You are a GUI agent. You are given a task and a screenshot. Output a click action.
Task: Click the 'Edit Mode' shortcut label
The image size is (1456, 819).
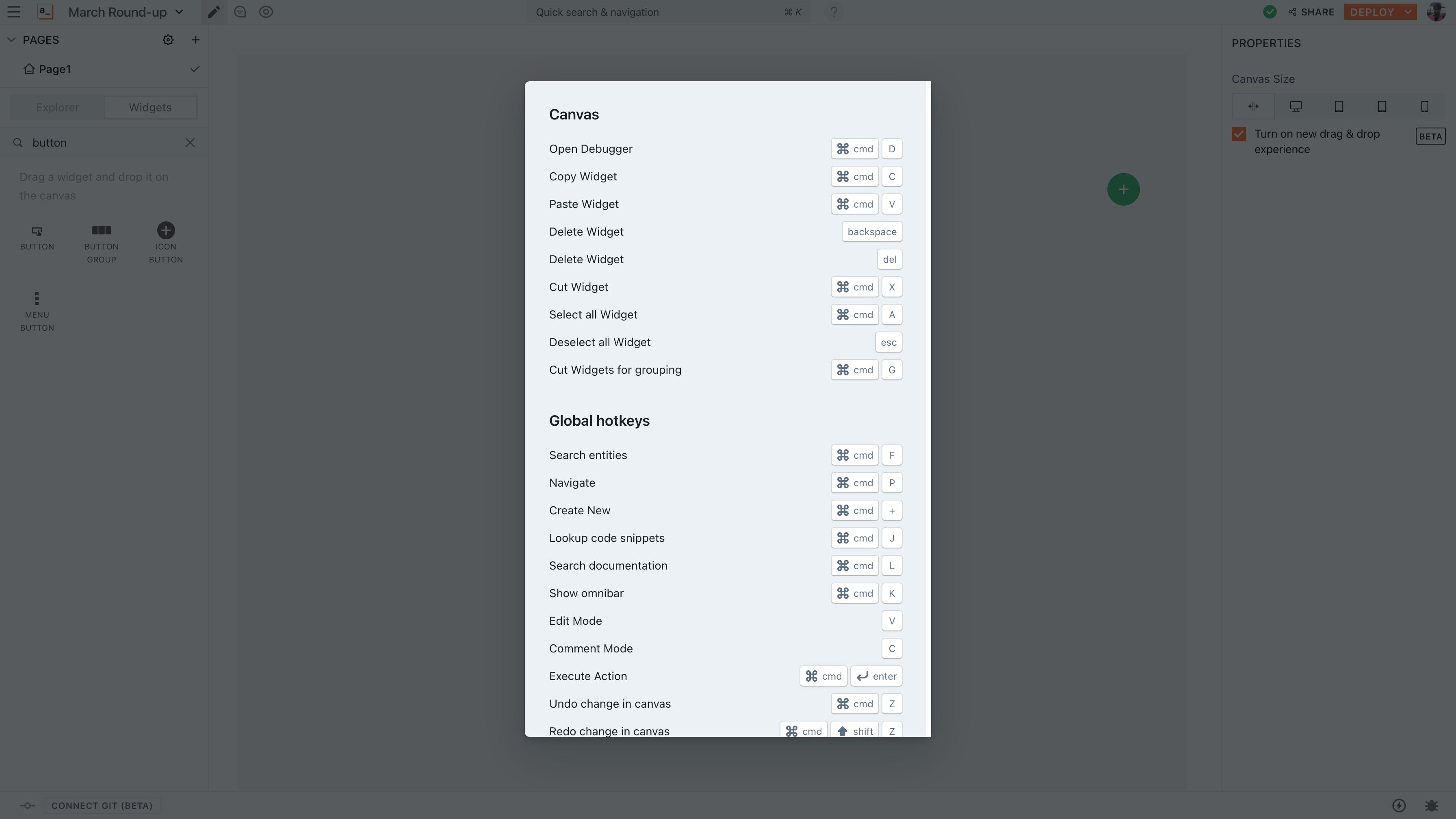coord(575,621)
